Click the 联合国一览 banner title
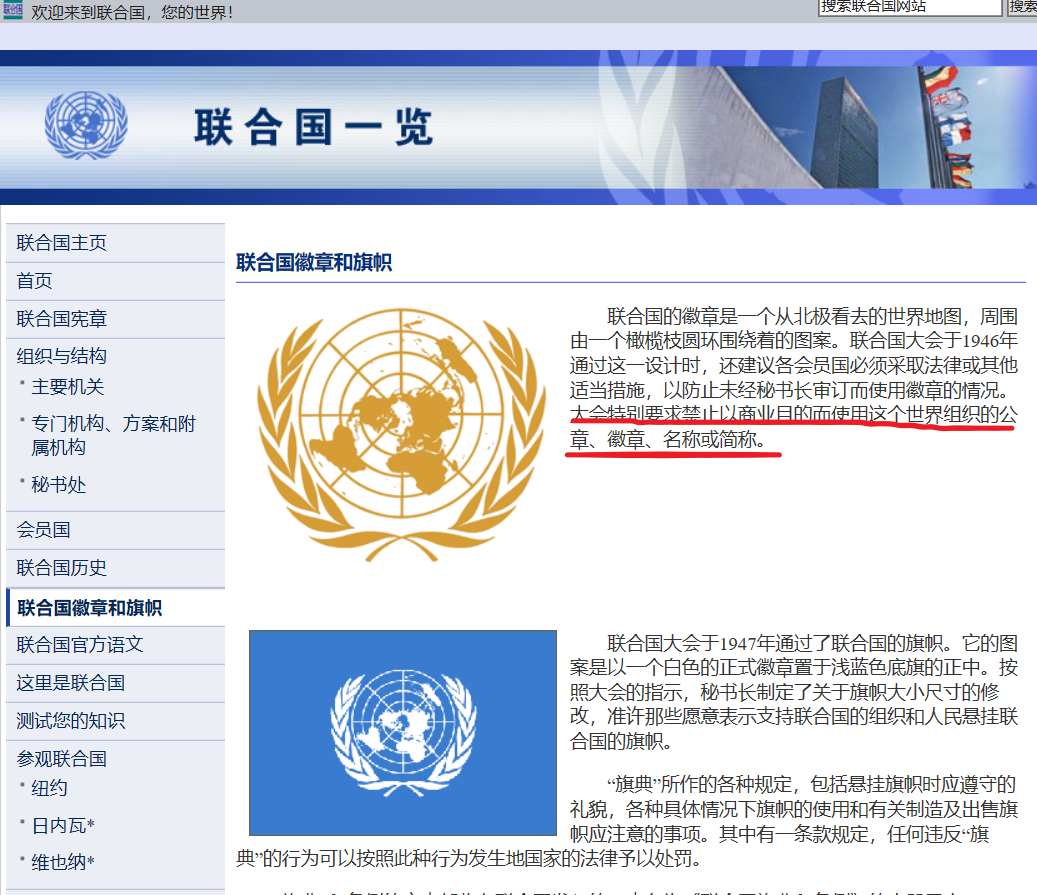Screen dimensions: 1037x895 pos(313,127)
